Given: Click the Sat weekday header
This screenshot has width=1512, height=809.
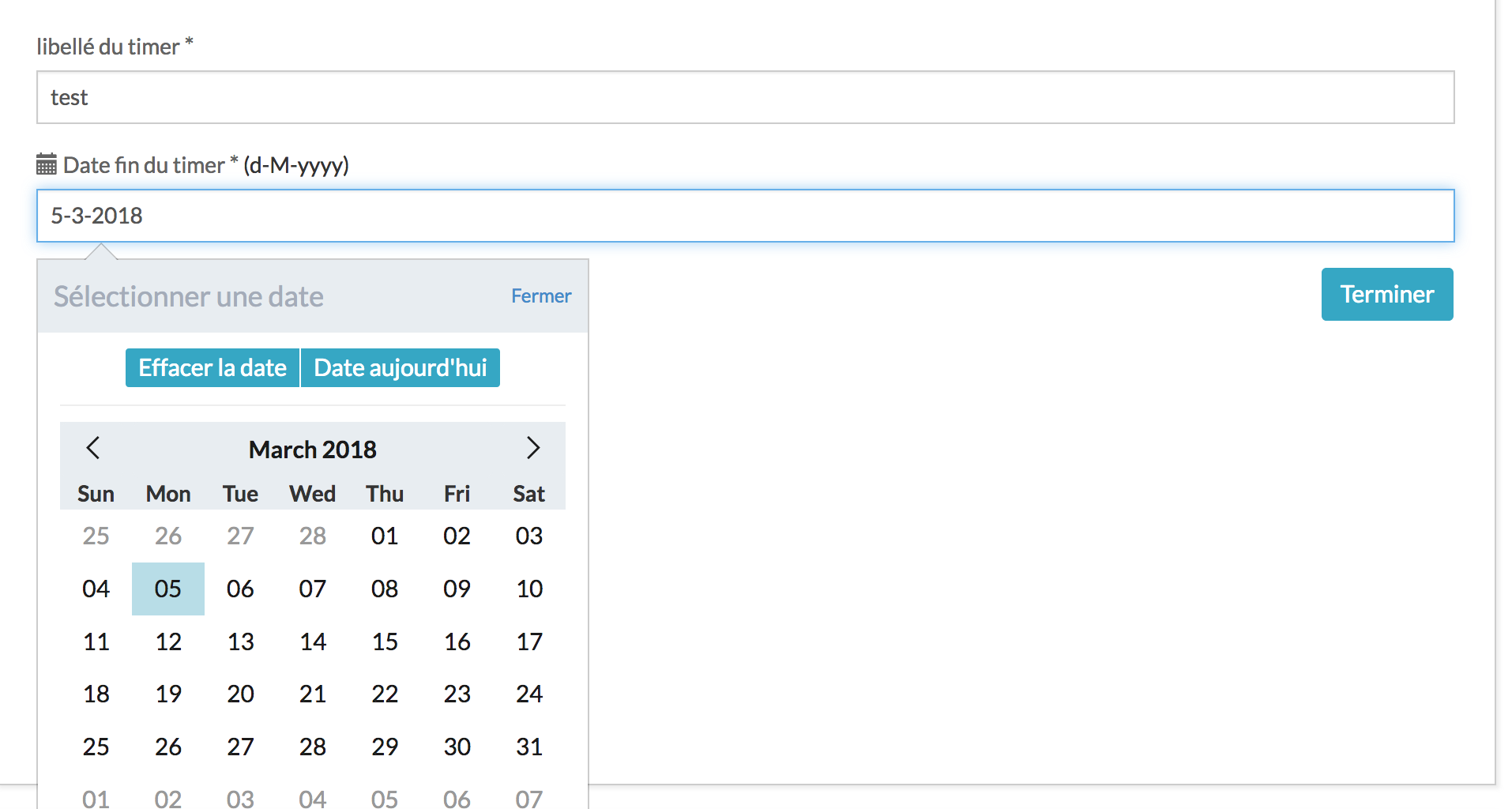Looking at the screenshot, I should tap(529, 494).
